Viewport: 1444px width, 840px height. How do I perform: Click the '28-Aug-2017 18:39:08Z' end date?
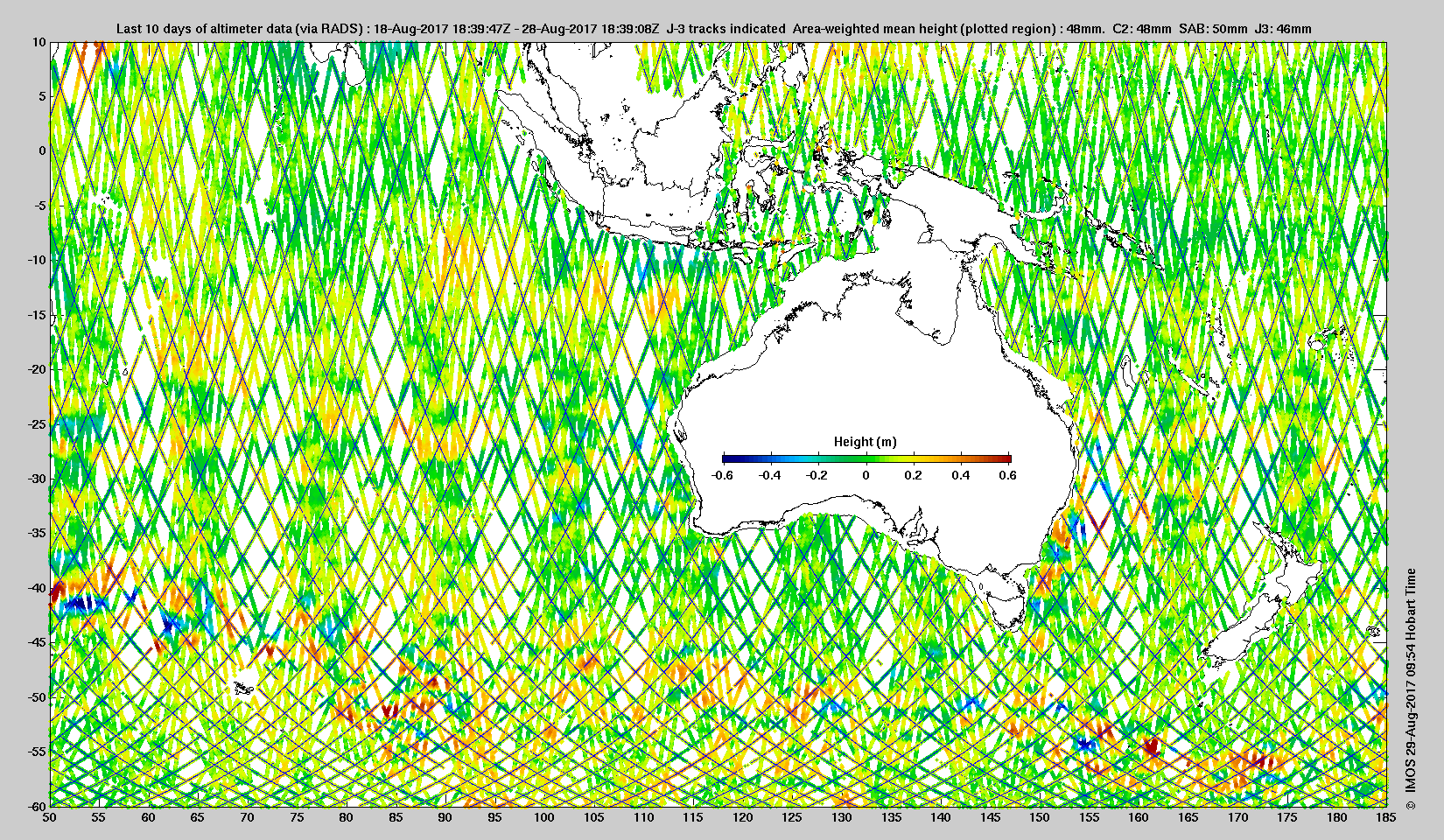pos(591,29)
